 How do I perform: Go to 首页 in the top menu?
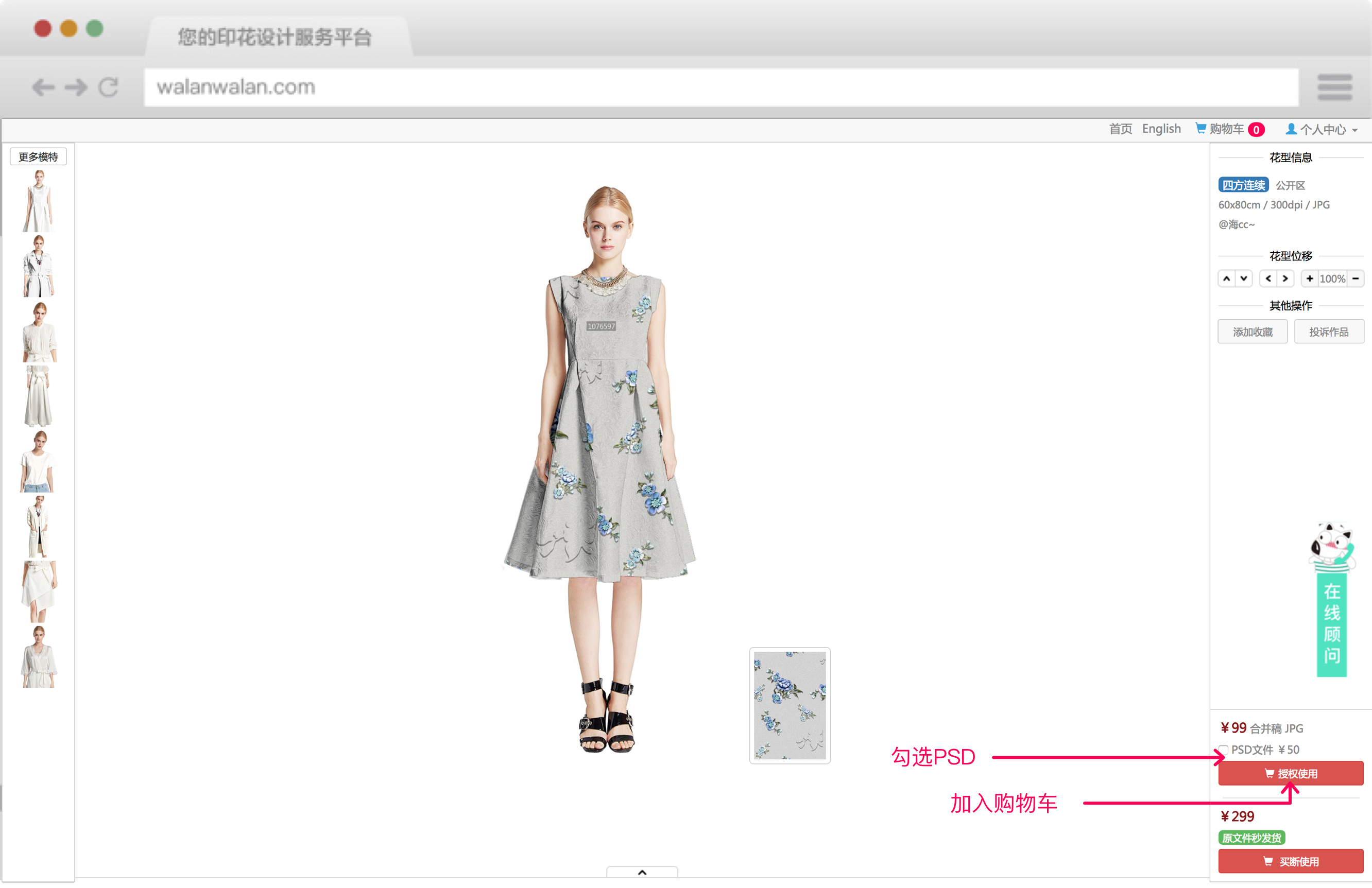coord(1120,129)
